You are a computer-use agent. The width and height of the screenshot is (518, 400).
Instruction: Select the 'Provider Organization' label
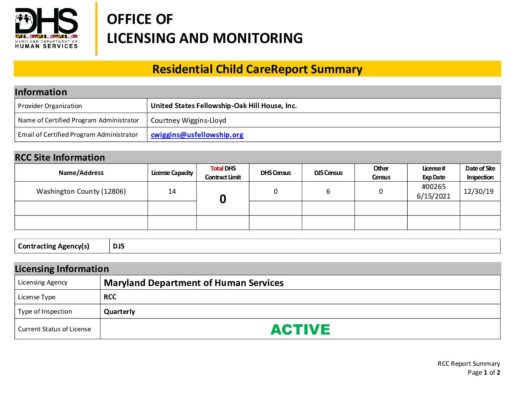50,106
